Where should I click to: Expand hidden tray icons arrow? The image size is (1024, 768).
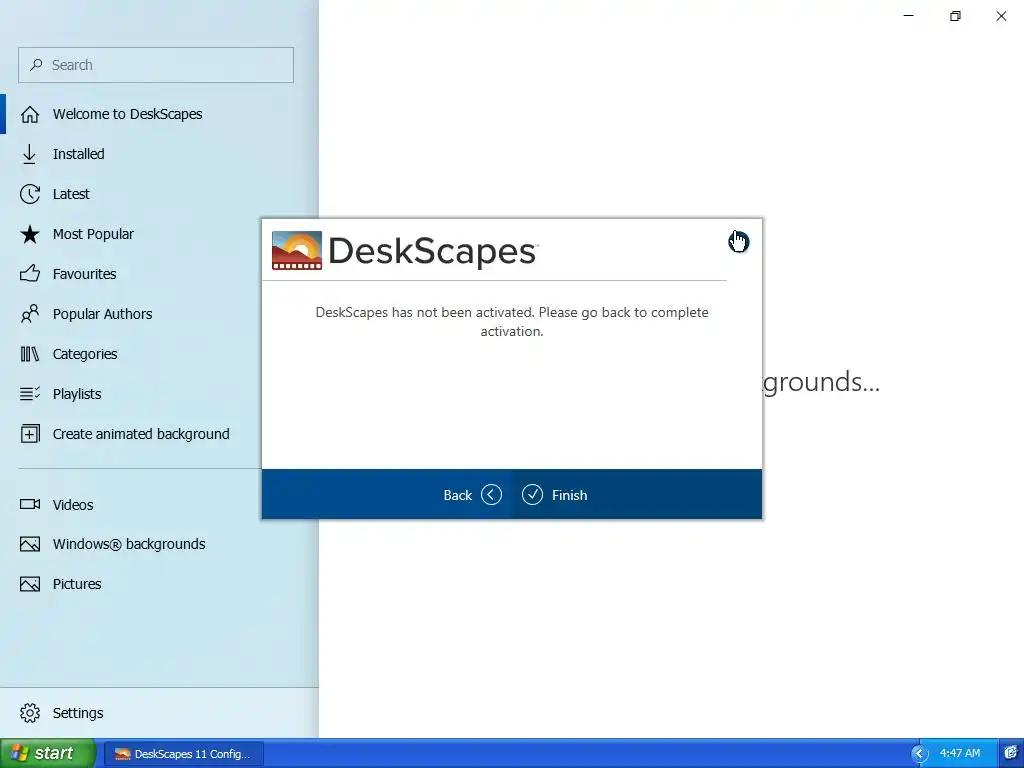[920, 754]
